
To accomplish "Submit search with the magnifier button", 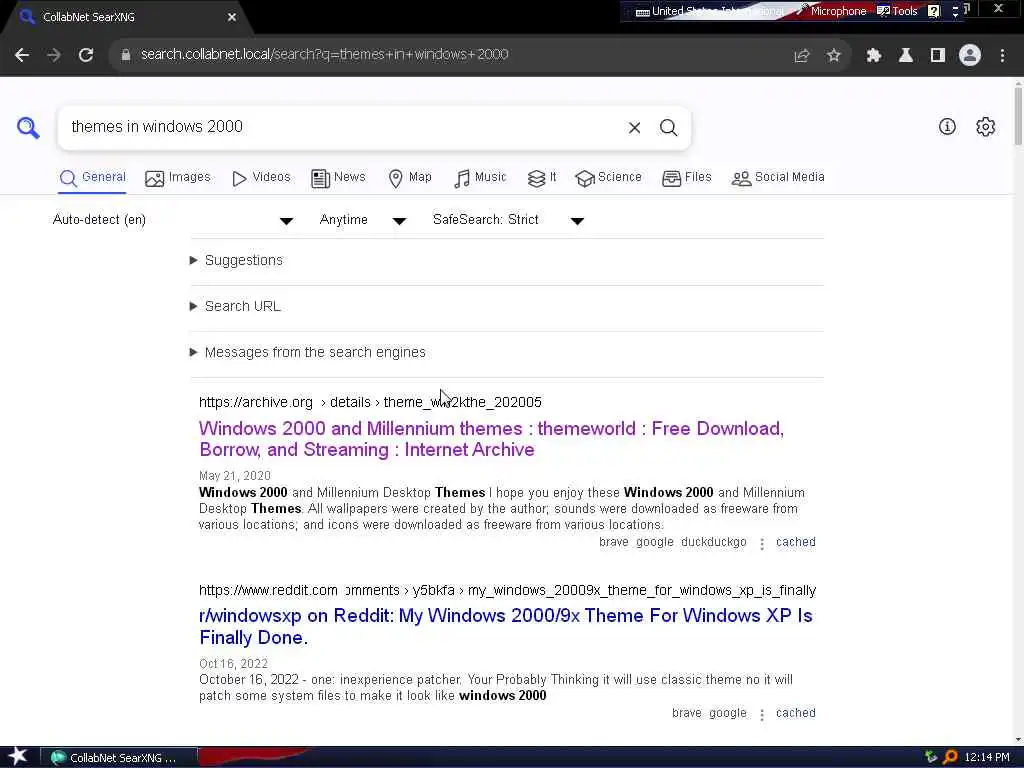I will (668, 128).
